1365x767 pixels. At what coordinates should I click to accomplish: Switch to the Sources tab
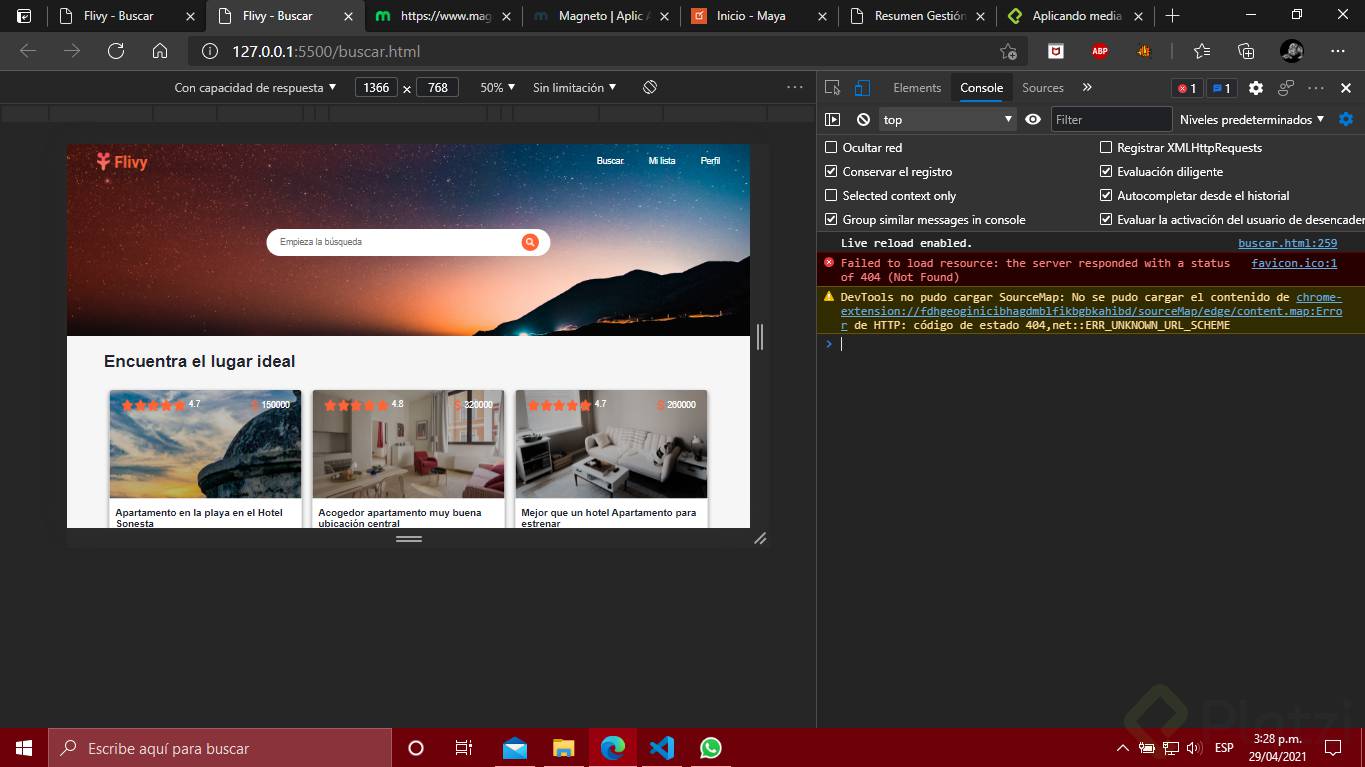[x=1043, y=88]
